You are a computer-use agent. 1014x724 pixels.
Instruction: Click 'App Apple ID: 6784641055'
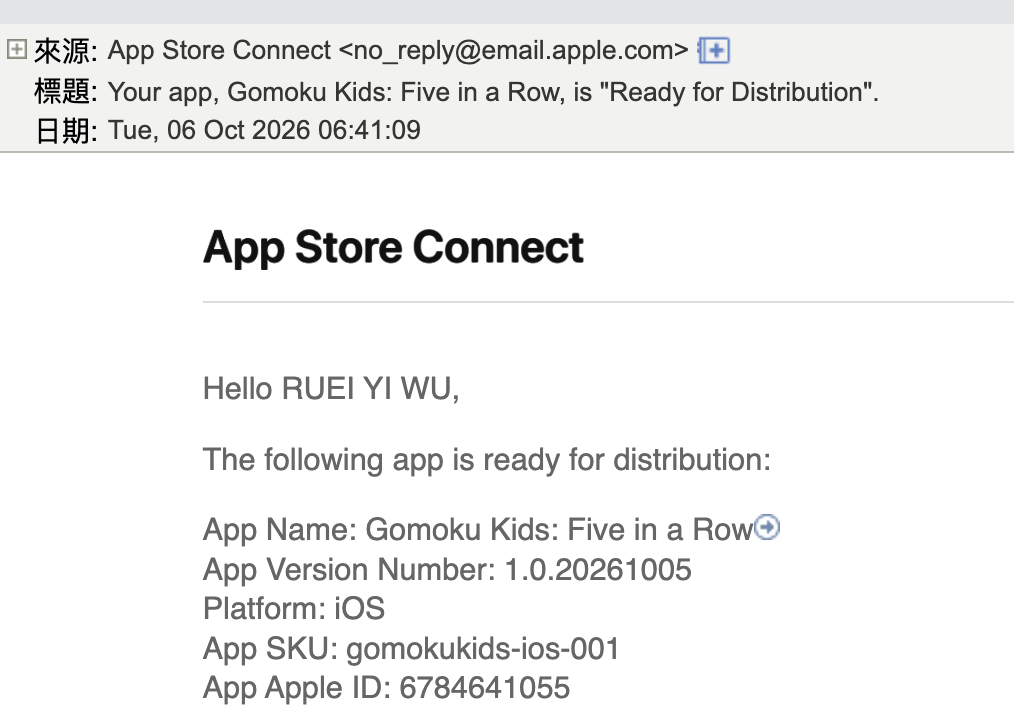click(387, 688)
